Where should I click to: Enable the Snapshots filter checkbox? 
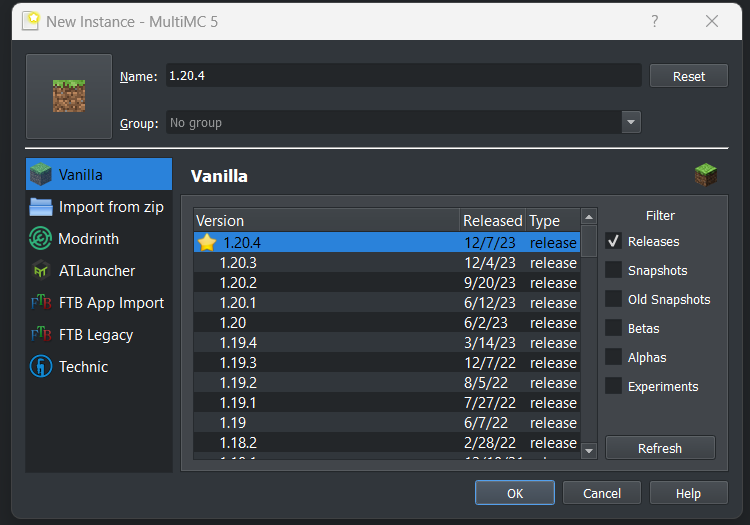(x=613, y=270)
